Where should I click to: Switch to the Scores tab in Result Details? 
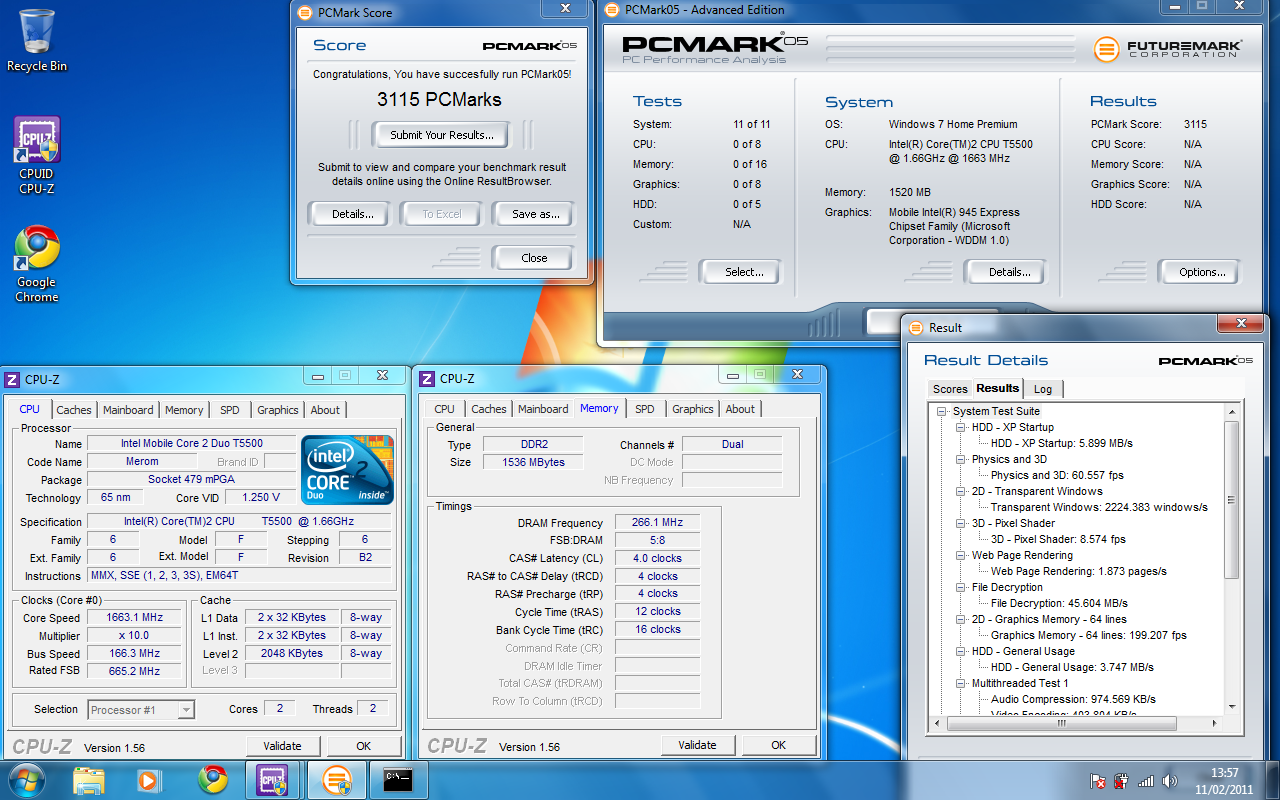point(950,389)
